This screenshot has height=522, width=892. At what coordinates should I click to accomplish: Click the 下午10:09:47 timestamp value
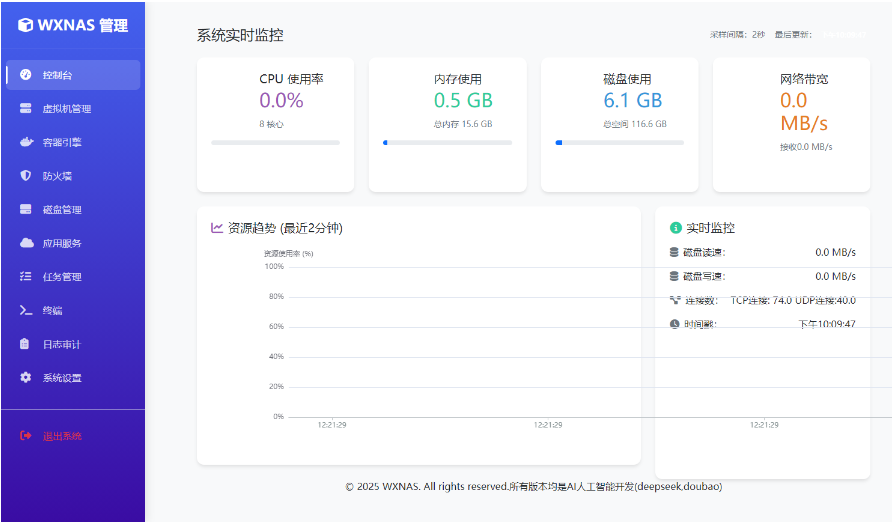point(827,324)
